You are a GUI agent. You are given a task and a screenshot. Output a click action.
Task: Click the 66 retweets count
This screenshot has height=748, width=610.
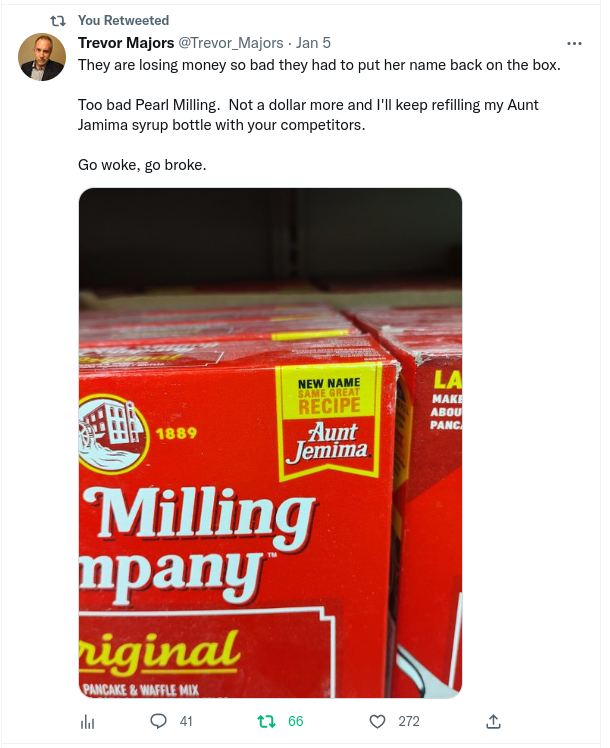(x=295, y=721)
